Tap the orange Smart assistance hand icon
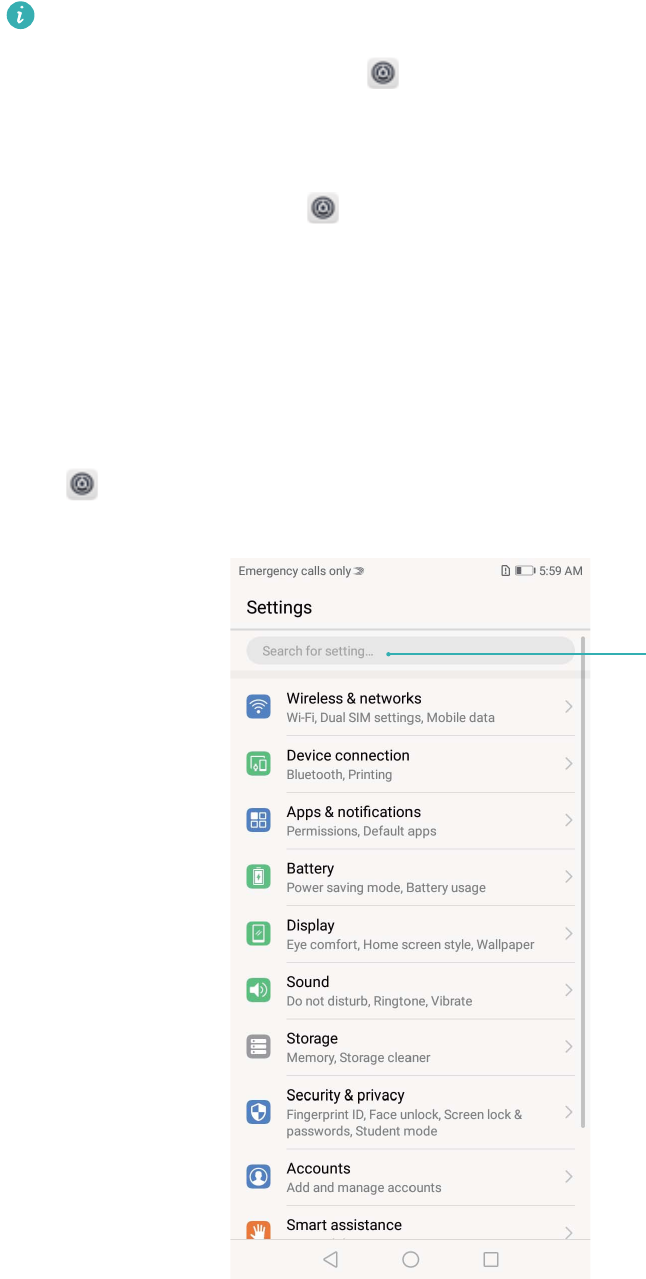This screenshot has height=1279, width=646. point(259,1230)
